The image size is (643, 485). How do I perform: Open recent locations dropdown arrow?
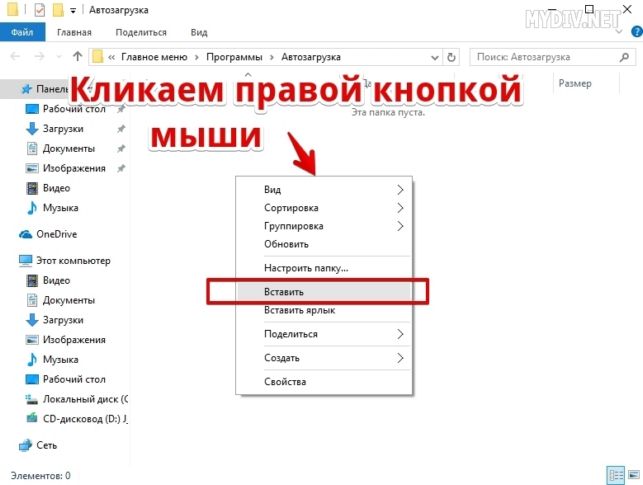[x=59, y=57]
